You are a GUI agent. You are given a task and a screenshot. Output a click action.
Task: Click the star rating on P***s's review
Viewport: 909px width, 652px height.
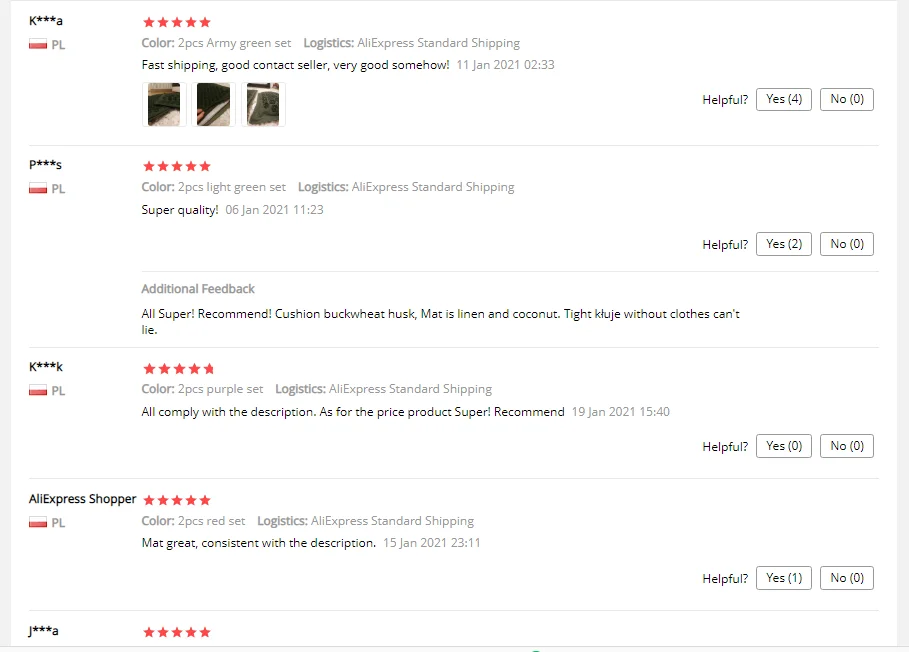[x=177, y=166]
